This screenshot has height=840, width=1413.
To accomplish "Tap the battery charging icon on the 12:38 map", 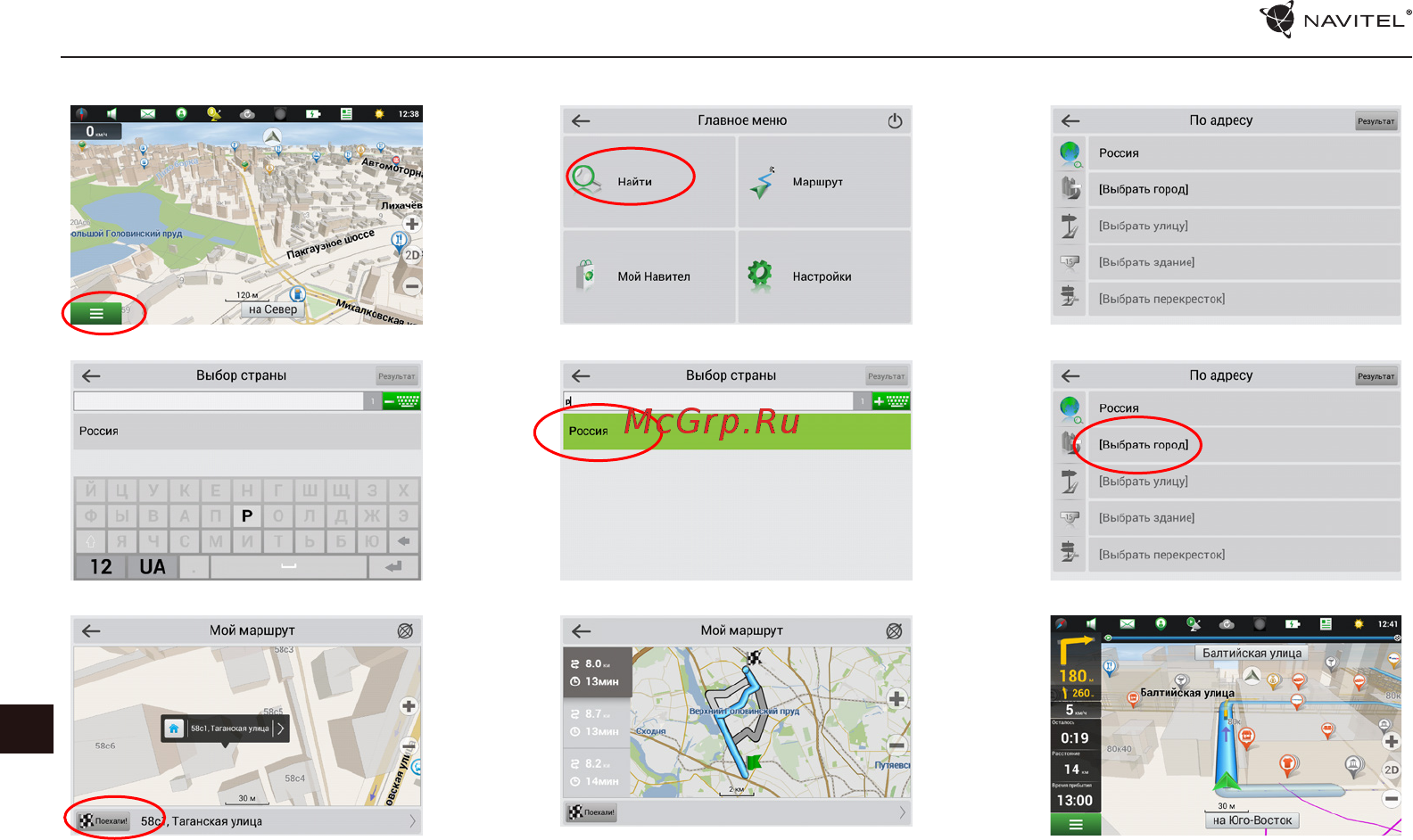I will [313, 113].
